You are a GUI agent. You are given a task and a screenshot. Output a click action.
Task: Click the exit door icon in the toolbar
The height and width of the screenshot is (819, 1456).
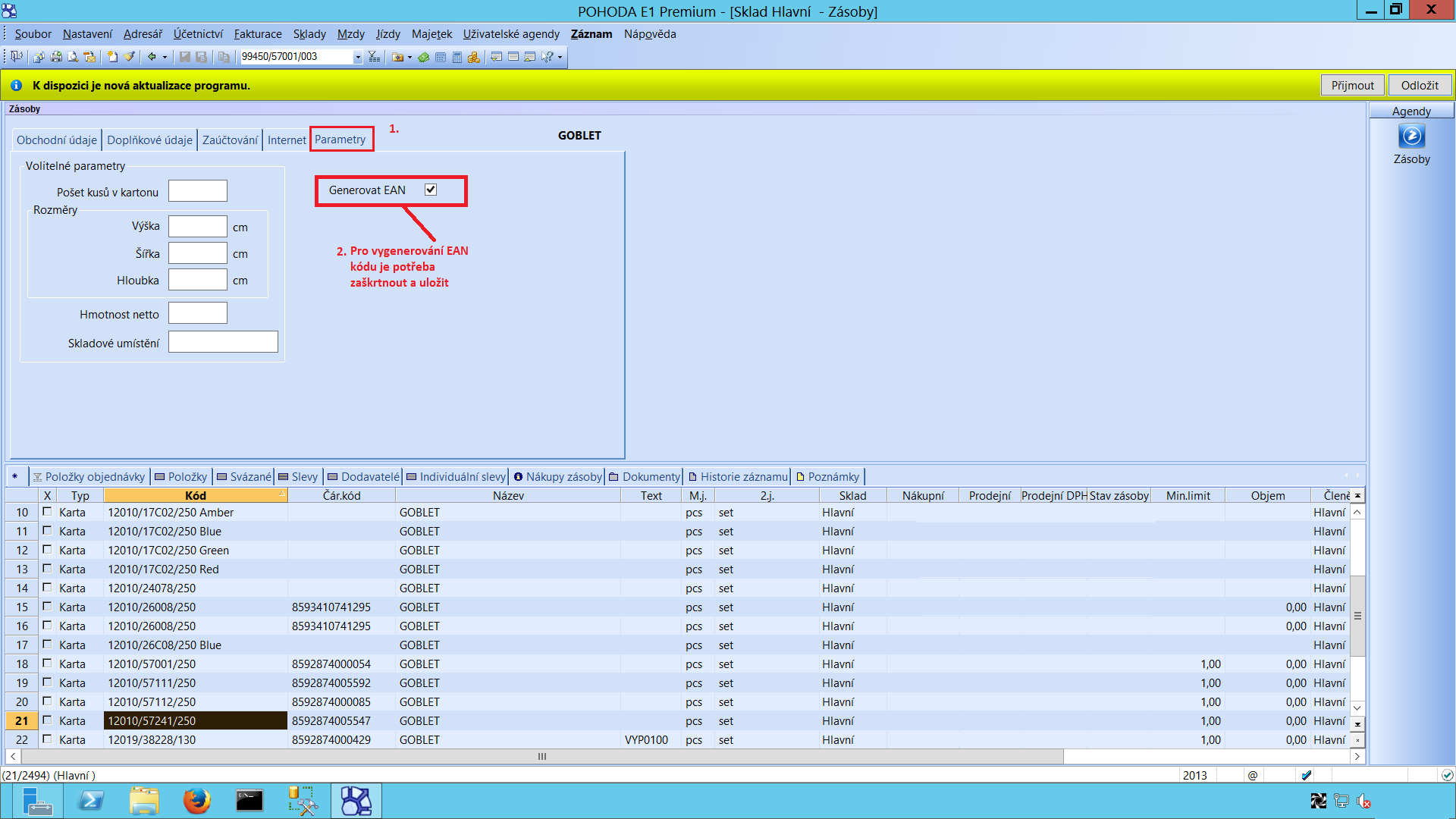(x=17, y=57)
